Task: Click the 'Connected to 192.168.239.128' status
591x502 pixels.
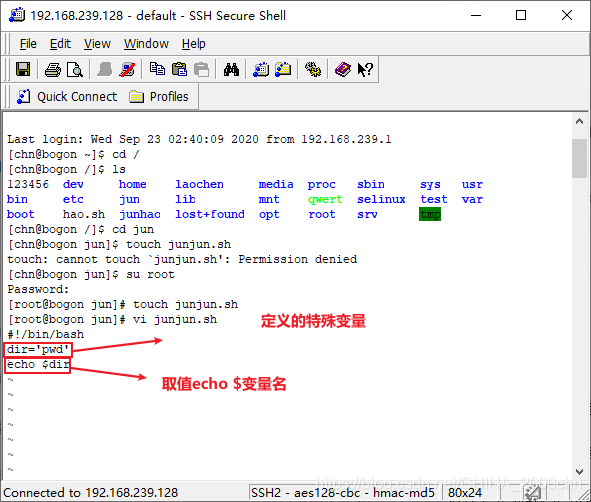Action: (90, 493)
